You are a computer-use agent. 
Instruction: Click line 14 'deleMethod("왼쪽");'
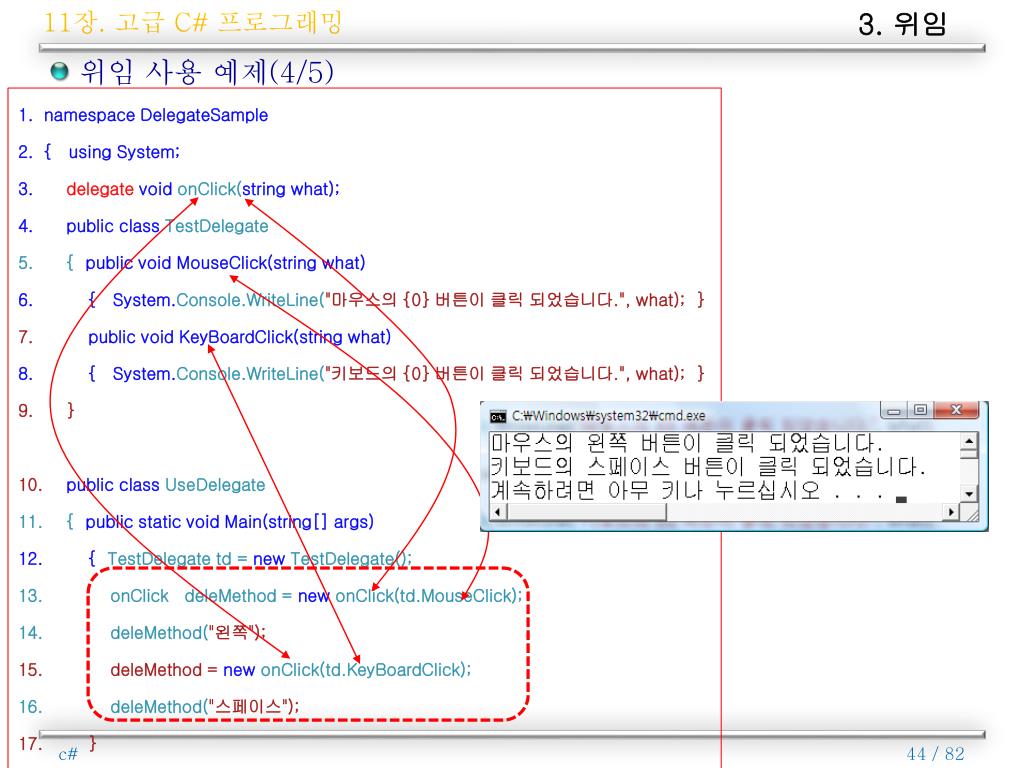coord(188,633)
